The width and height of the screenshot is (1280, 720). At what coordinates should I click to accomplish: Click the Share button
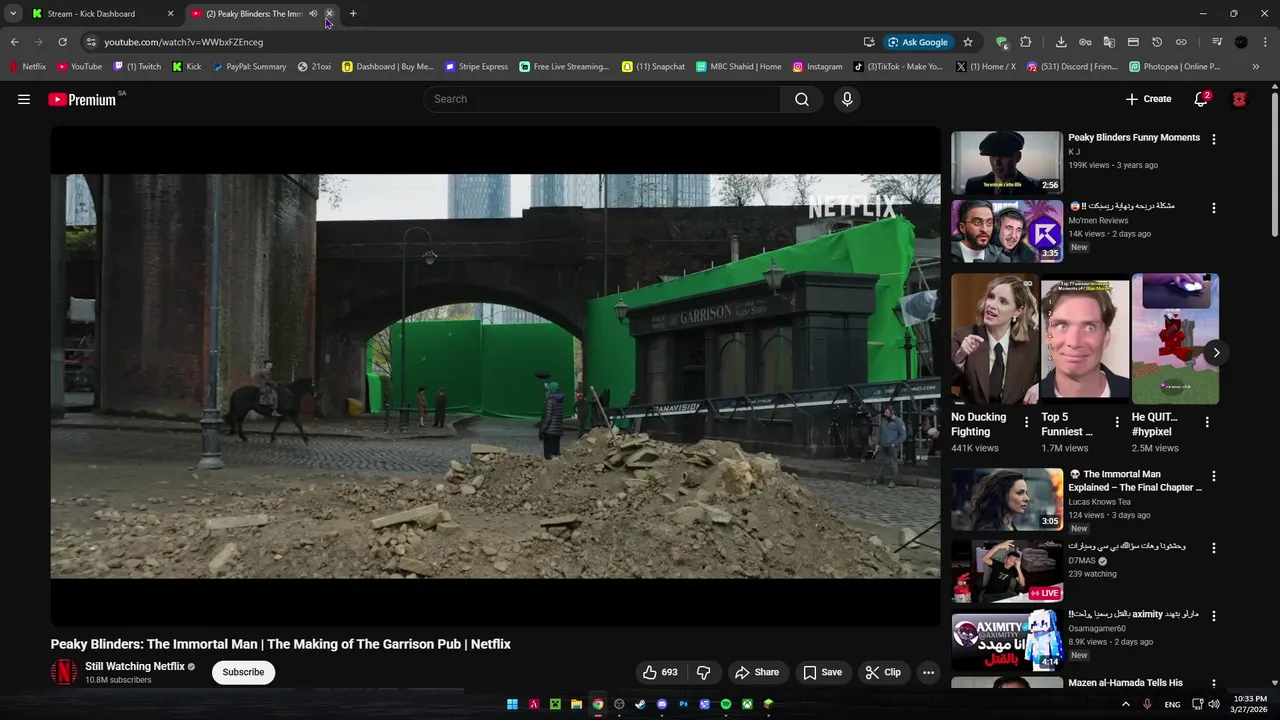[x=757, y=672]
